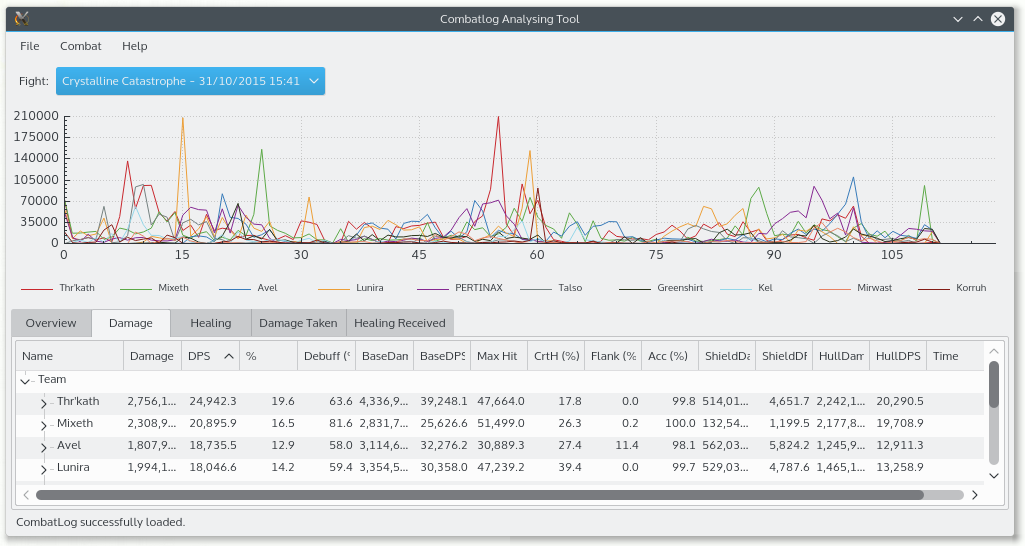This screenshot has width=1025, height=546.
Task: Sort by the % column header
Action: (269, 356)
